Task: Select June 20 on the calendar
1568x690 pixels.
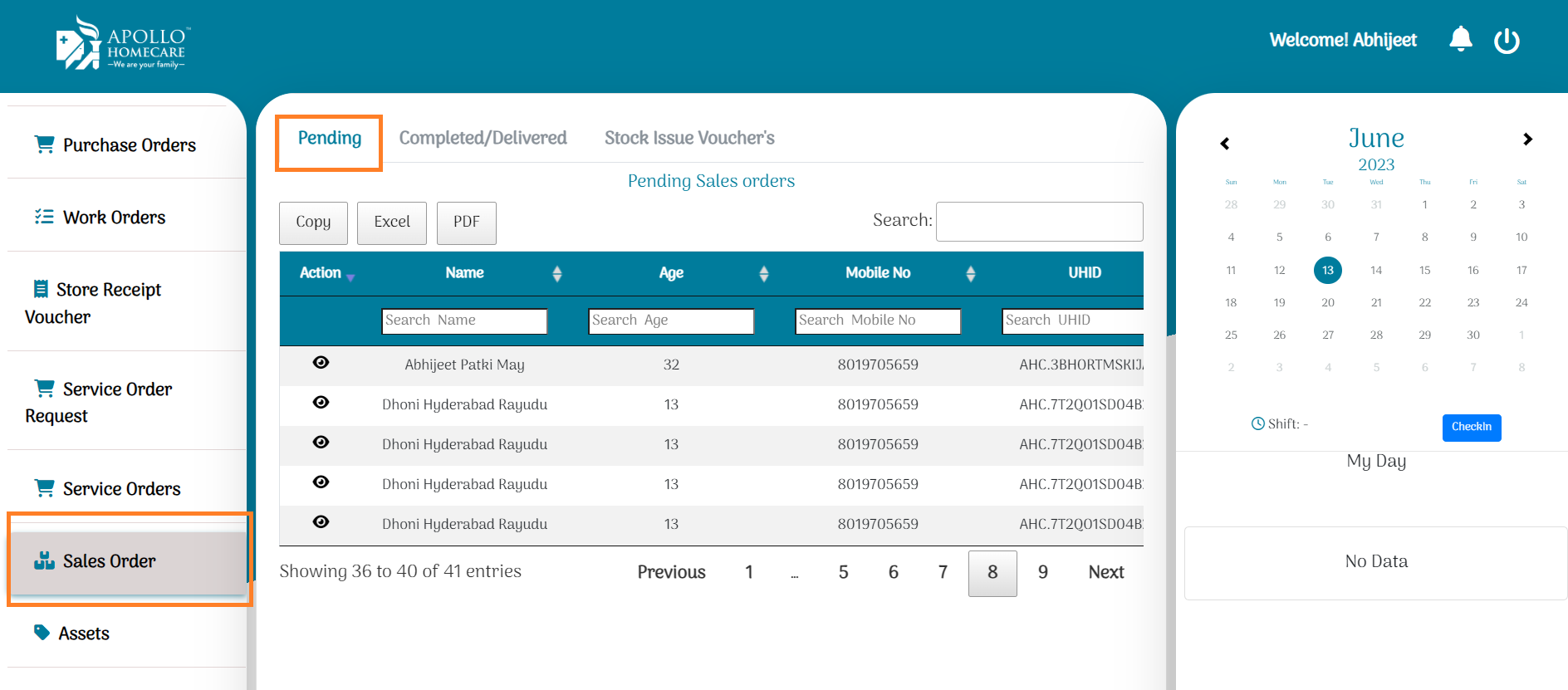Action: [1327, 302]
